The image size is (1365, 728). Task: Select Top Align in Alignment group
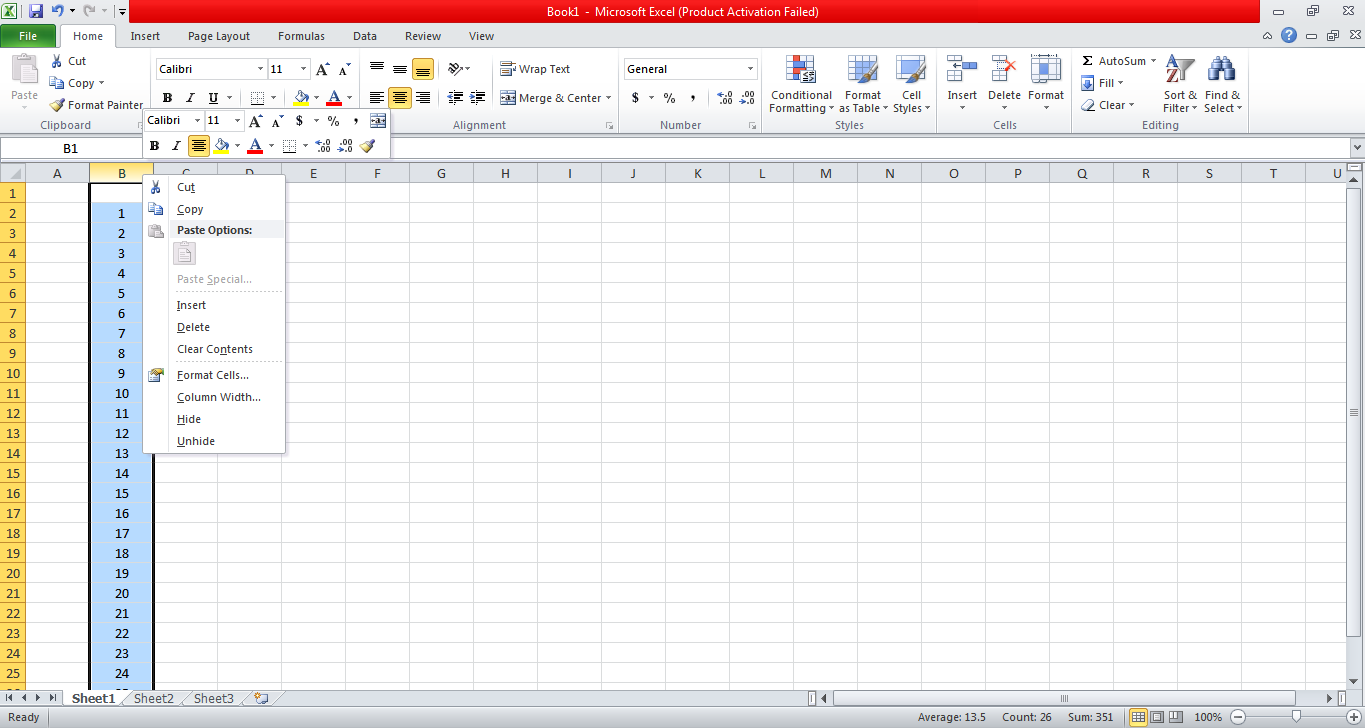point(377,69)
